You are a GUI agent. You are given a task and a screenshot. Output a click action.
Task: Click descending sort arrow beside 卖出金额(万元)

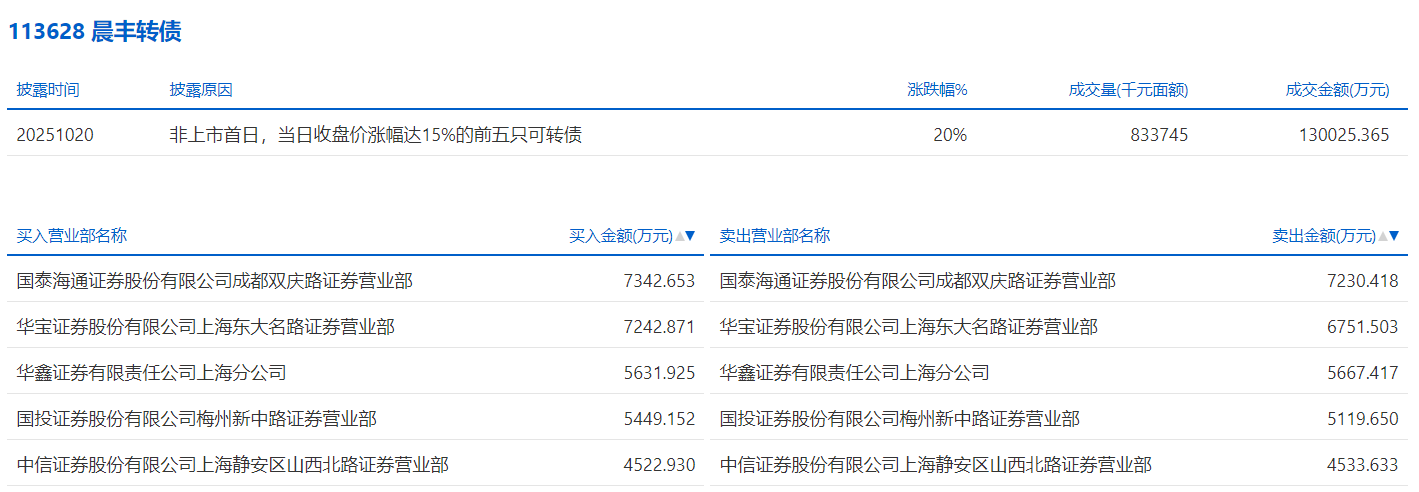click(1393, 237)
